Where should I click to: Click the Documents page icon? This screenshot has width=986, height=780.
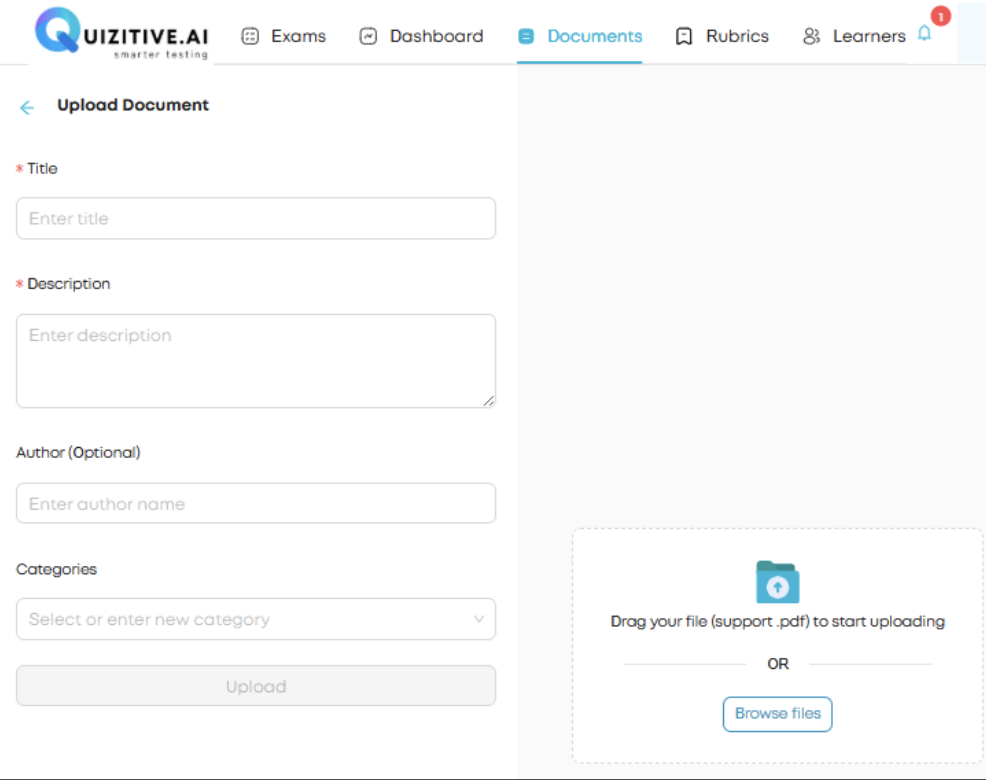pyautogui.click(x=525, y=35)
